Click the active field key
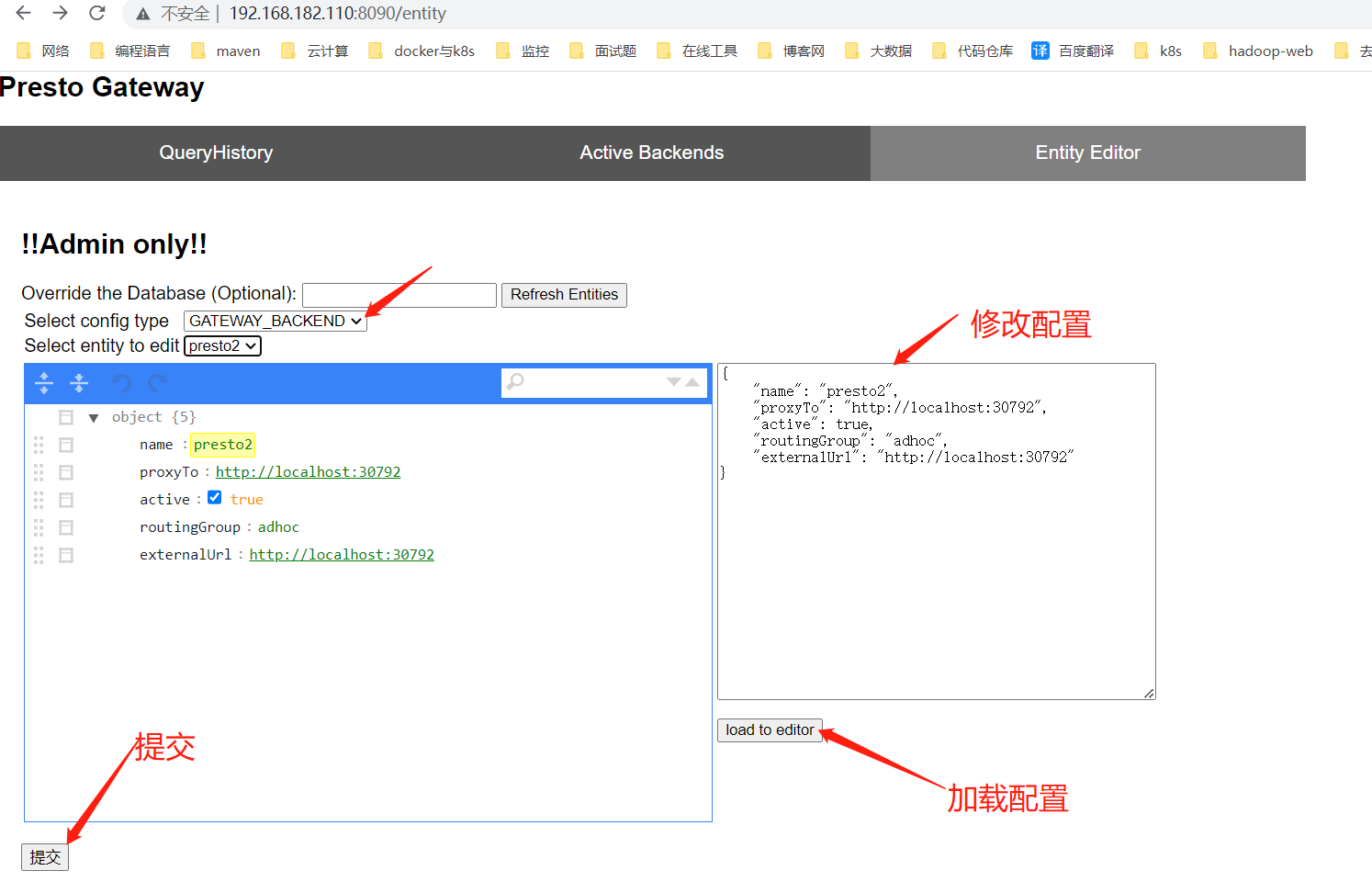This screenshot has width=1372, height=882. [165, 500]
